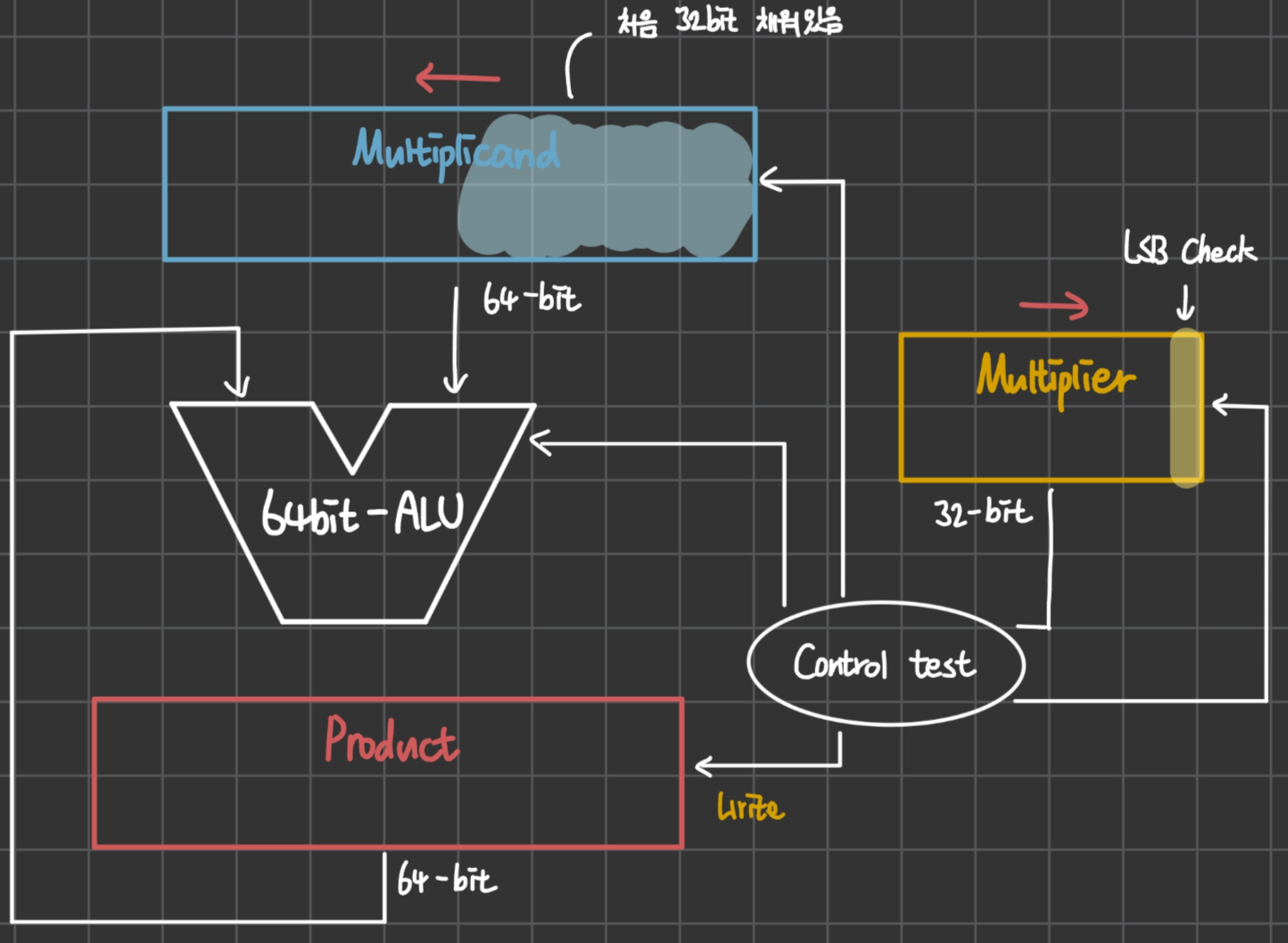Click the Control test ellipse

click(886, 663)
